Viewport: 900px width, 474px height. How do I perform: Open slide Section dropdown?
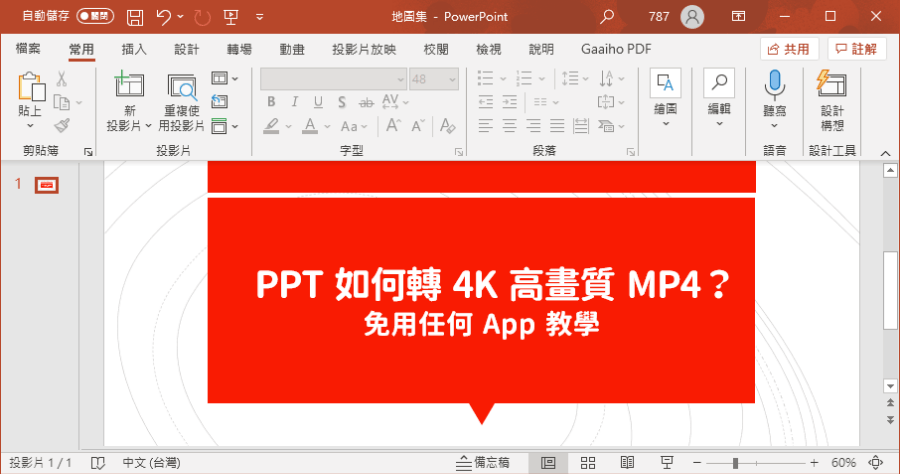click(224, 126)
